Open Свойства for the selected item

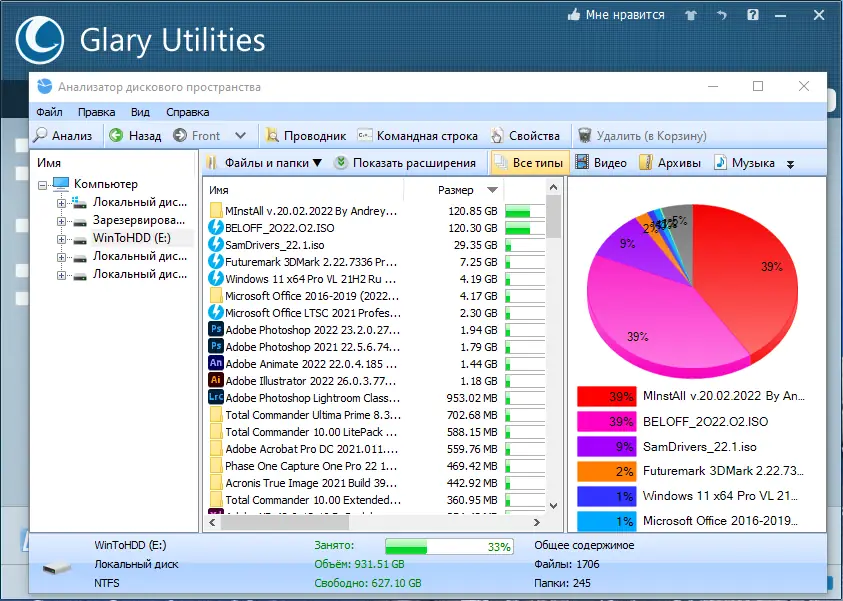point(525,135)
